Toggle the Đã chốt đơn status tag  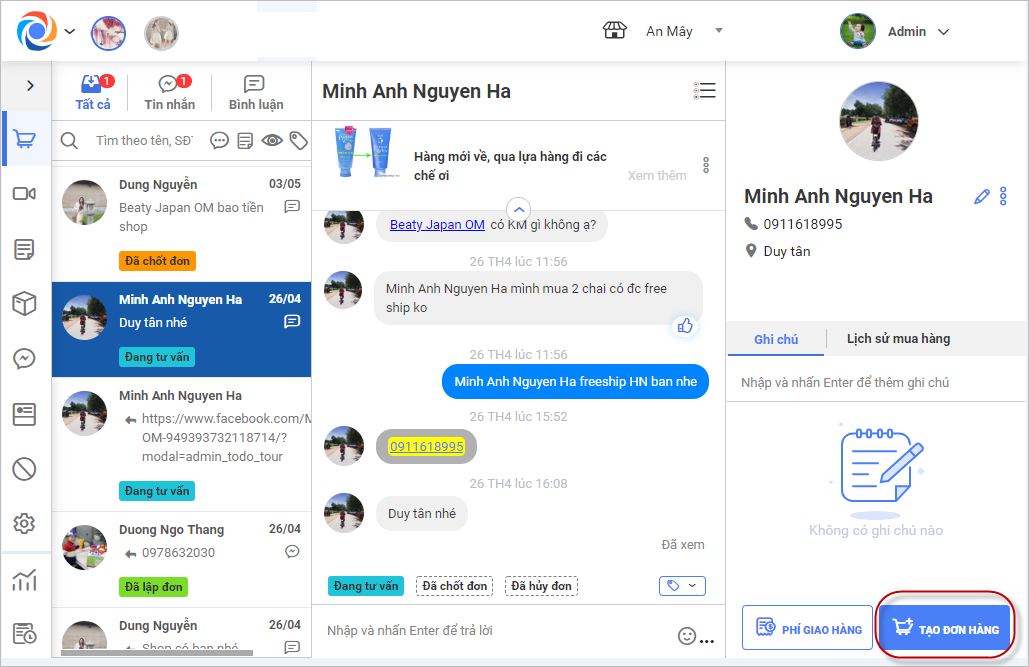click(x=455, y=586)
